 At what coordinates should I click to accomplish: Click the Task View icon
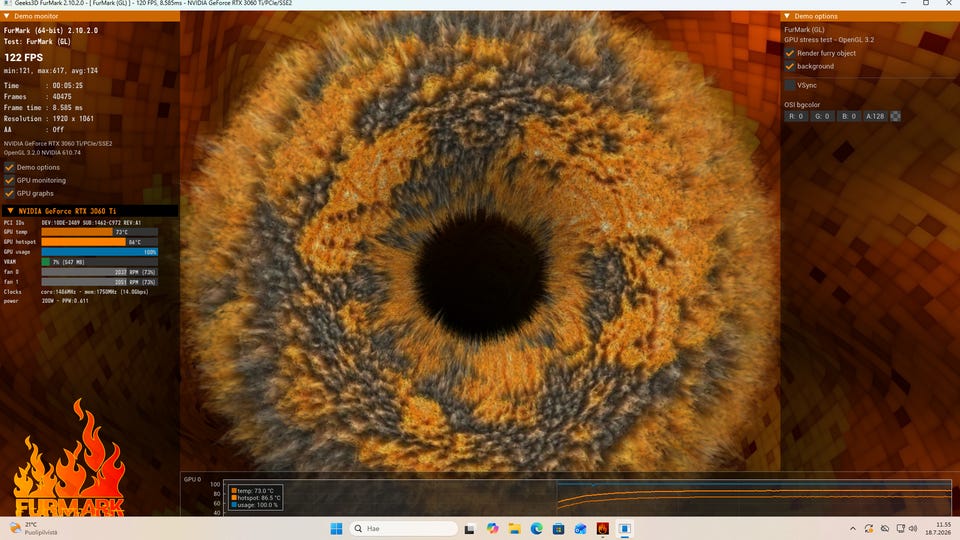click(x=470, y=528)
